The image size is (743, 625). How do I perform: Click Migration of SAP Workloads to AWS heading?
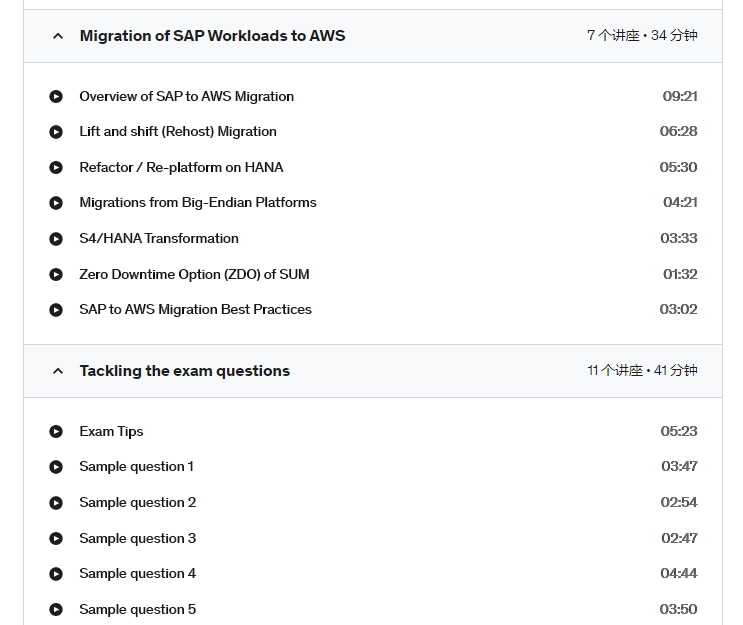point(212,36)
